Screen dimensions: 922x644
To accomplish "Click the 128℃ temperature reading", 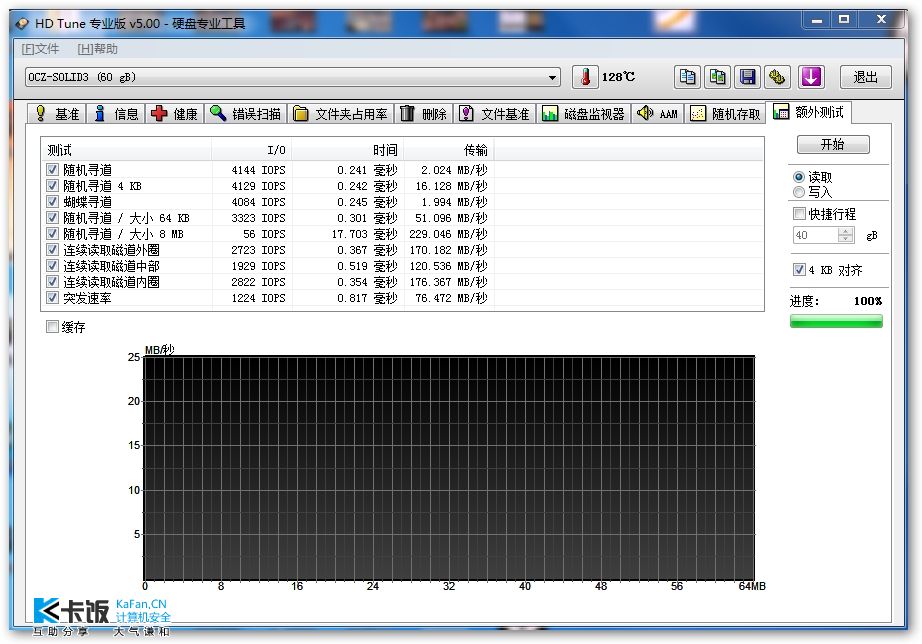I will coord(619,77).
